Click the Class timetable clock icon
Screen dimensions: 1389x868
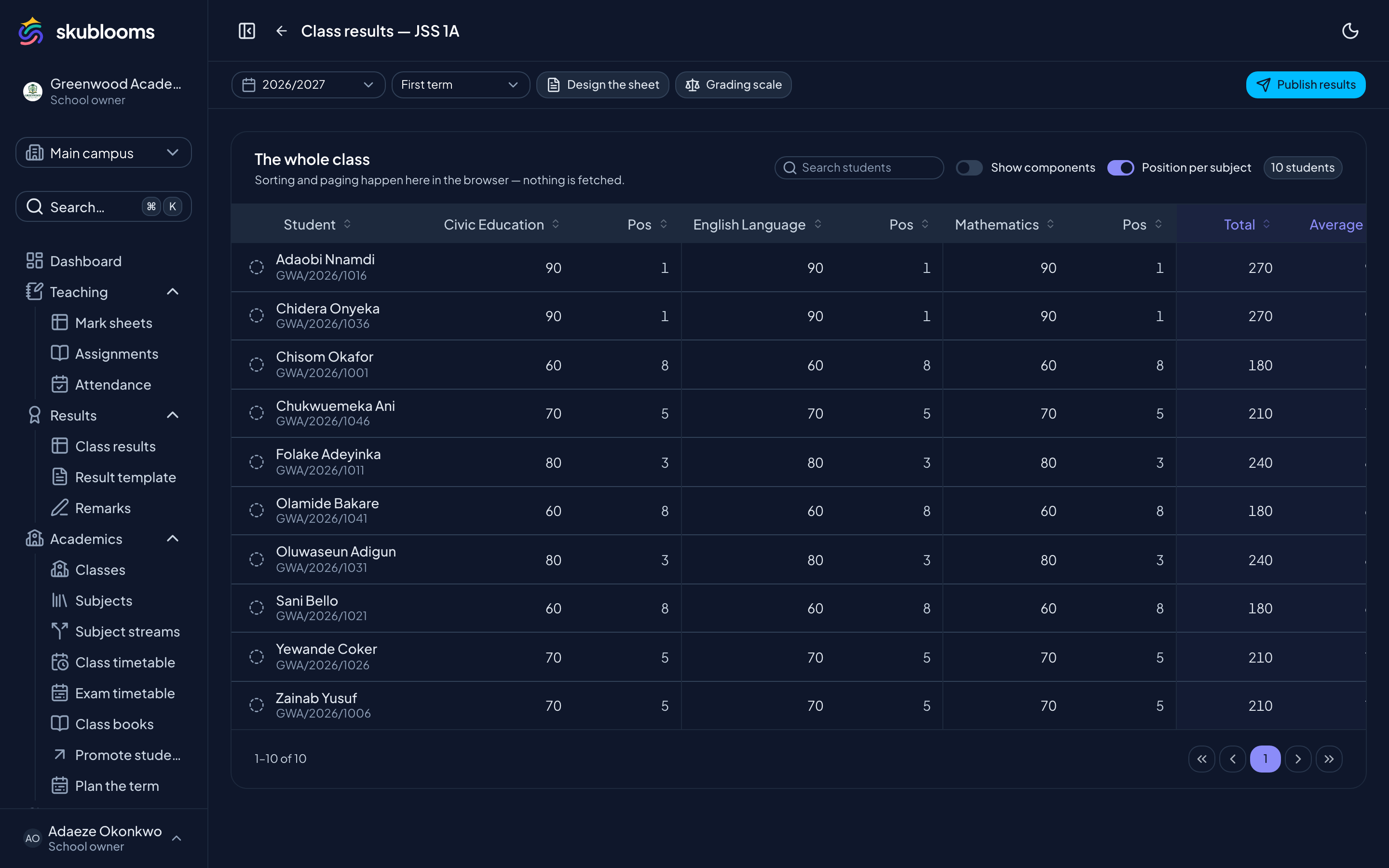[60, 662]
